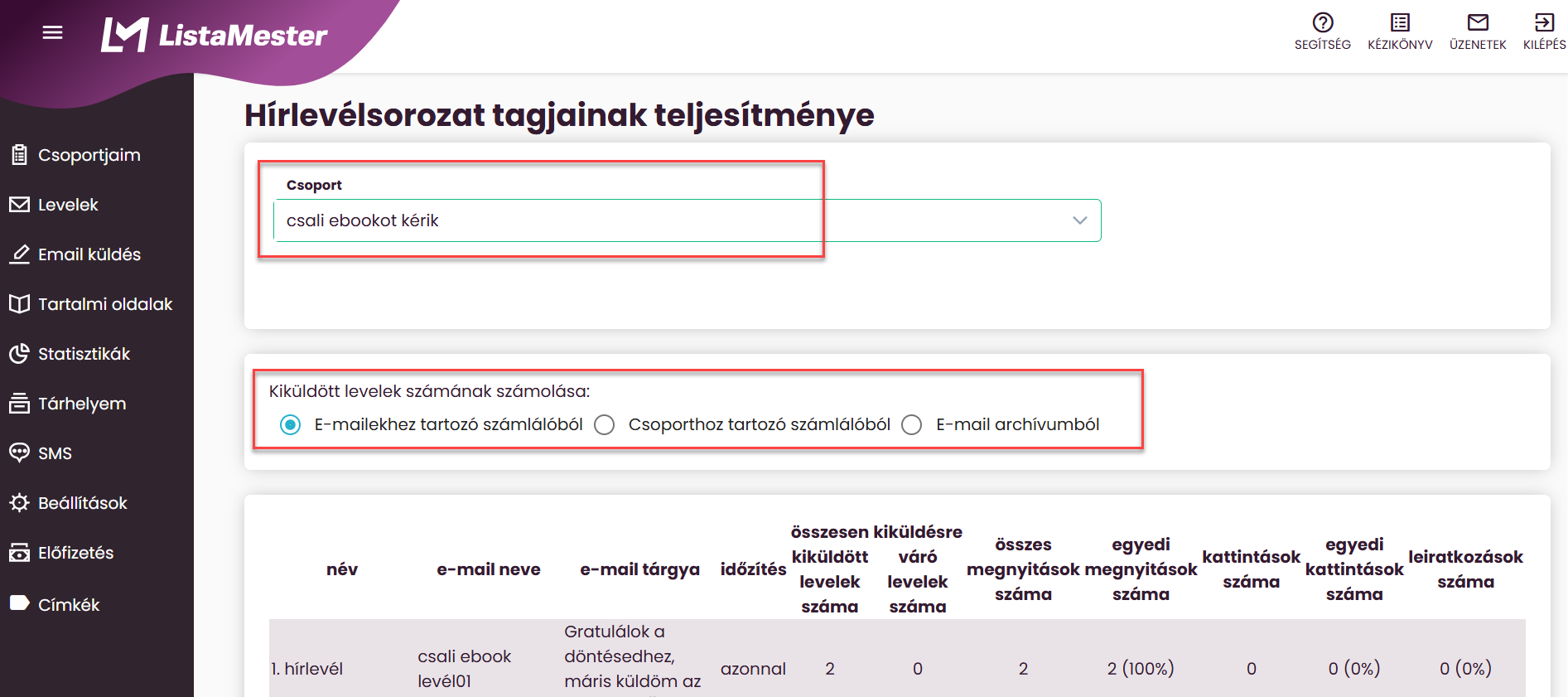Click 'leiratkozások száma' column header
Image resolution: width=1568 pixels, height=697 pixels.
pos(1465,569)
